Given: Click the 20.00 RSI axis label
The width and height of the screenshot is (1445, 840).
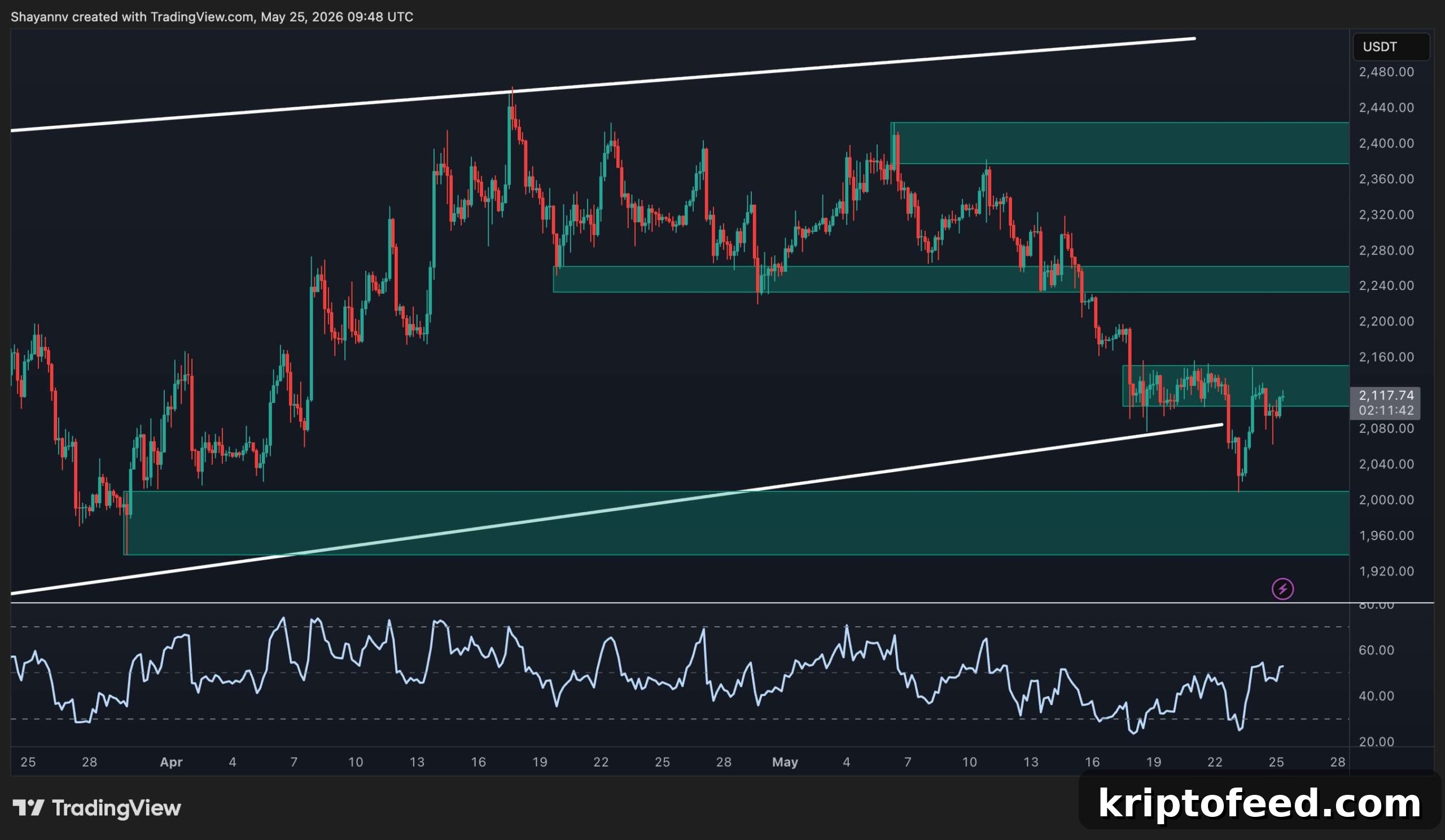Looking at the screenshot, I should (1377, 742).
